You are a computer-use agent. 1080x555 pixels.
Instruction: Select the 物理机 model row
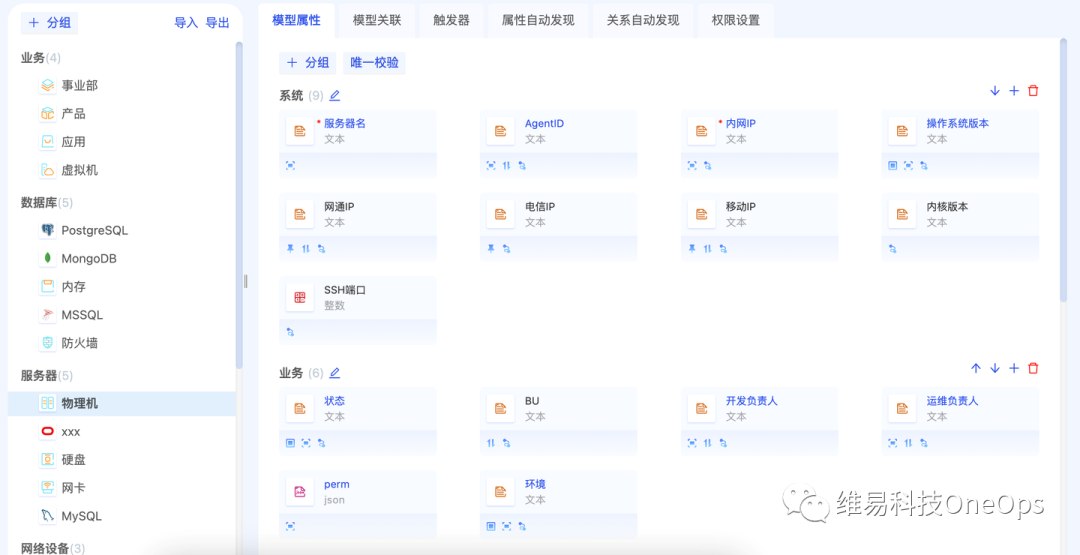point(122,404)
